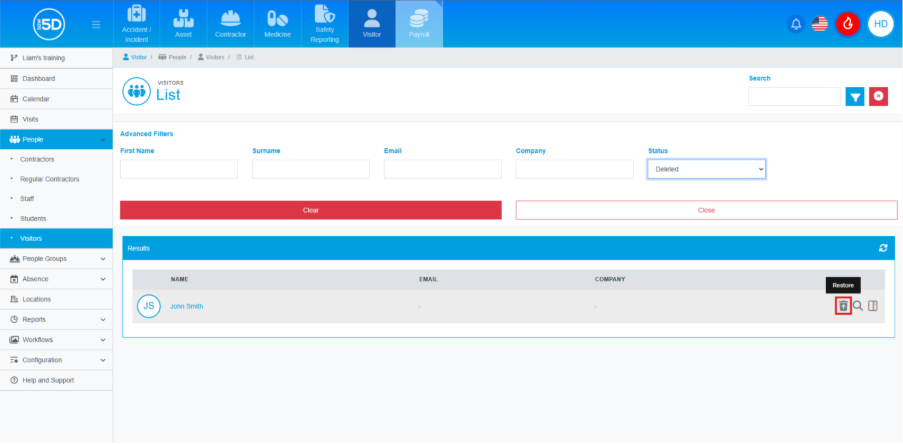Viewport: 903px width, 444px height.
Task: Refresh the Results panel
Action: tap(883, 248)
